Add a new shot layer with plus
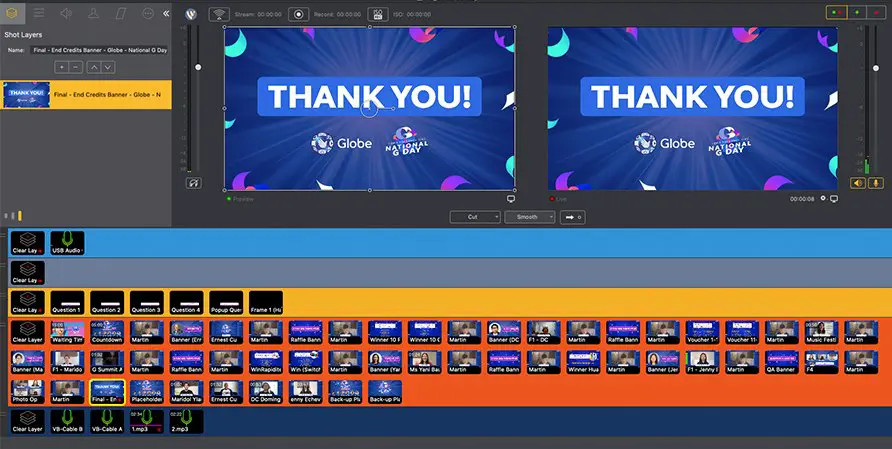Image resolution: width=892 pixels, height=449 pixels. point(61,67)
